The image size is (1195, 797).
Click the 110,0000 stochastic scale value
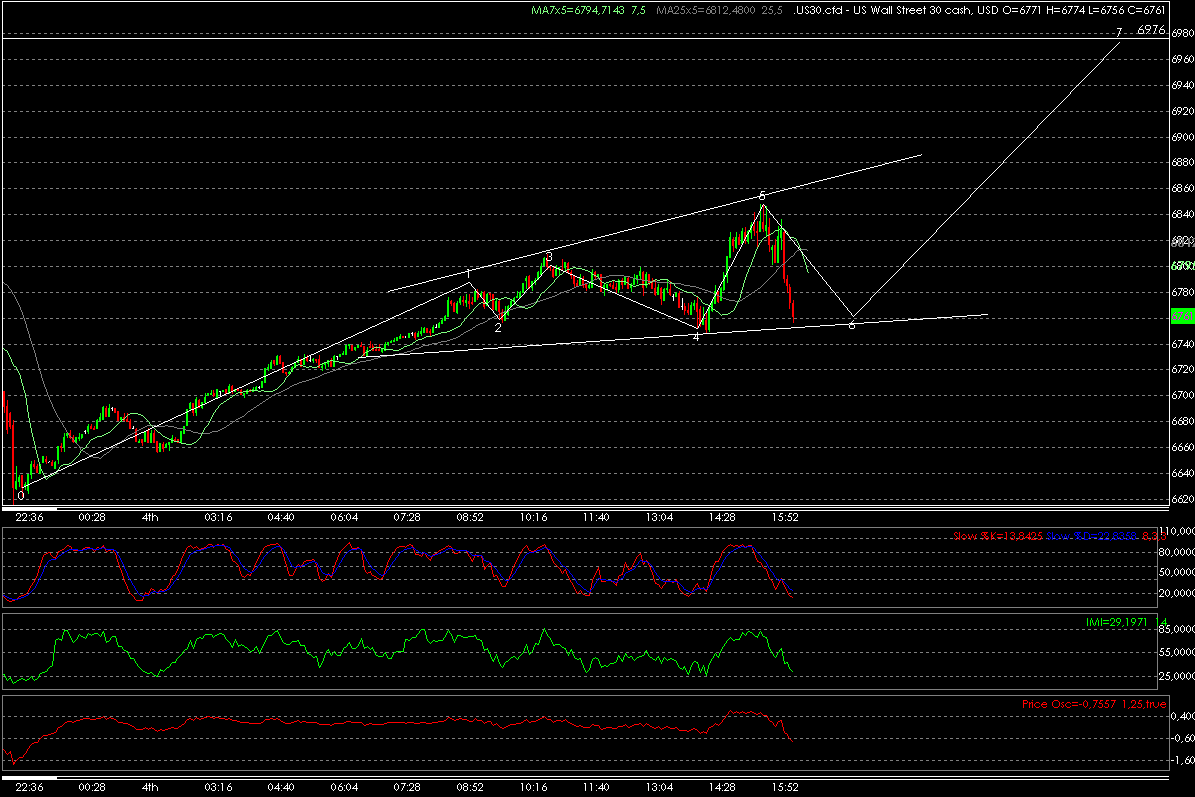coord(1177,531)
